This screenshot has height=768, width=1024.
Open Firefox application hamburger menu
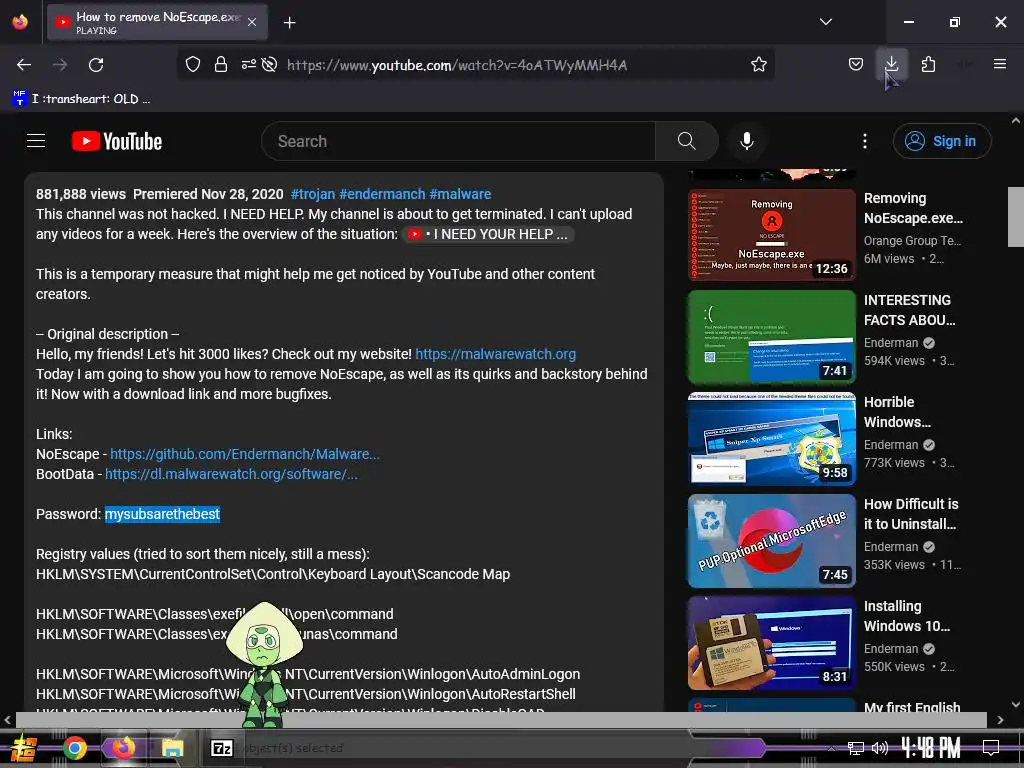pos(999,64)
